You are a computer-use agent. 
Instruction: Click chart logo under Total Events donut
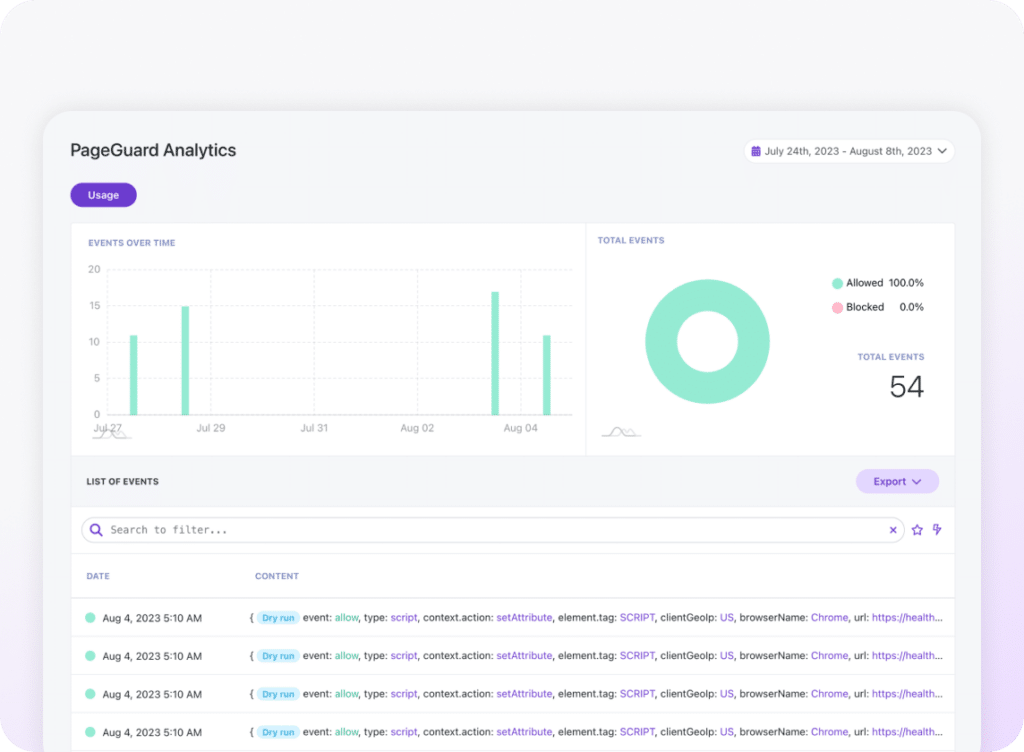pyautogui.click(x=621, y=432)
